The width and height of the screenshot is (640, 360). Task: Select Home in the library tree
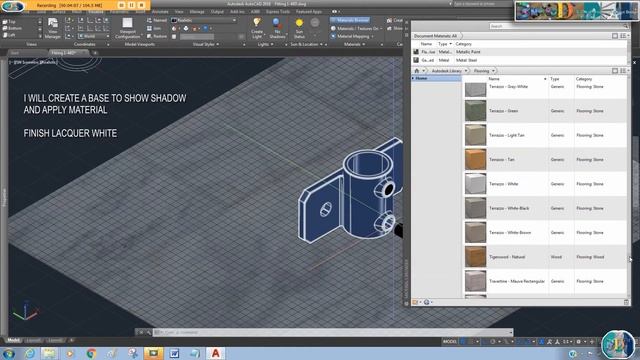[436, 78]
